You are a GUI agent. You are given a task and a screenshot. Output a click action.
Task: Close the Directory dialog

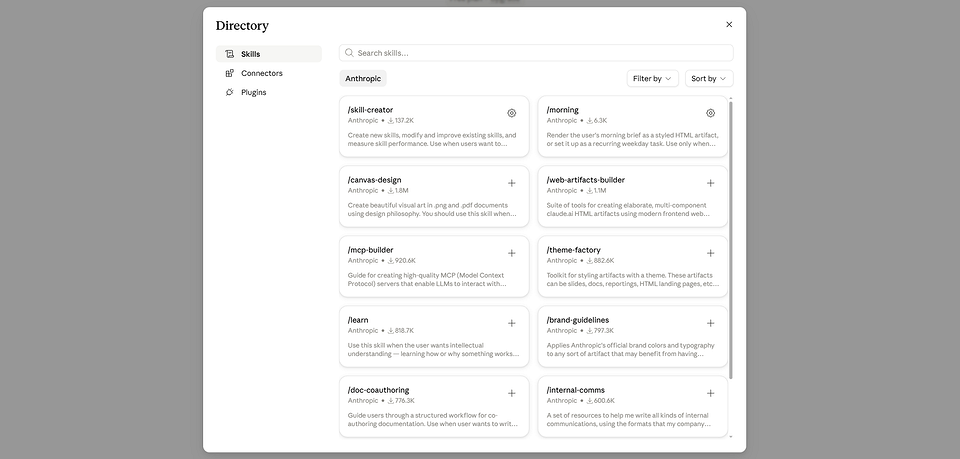click(x=729, y=24)
